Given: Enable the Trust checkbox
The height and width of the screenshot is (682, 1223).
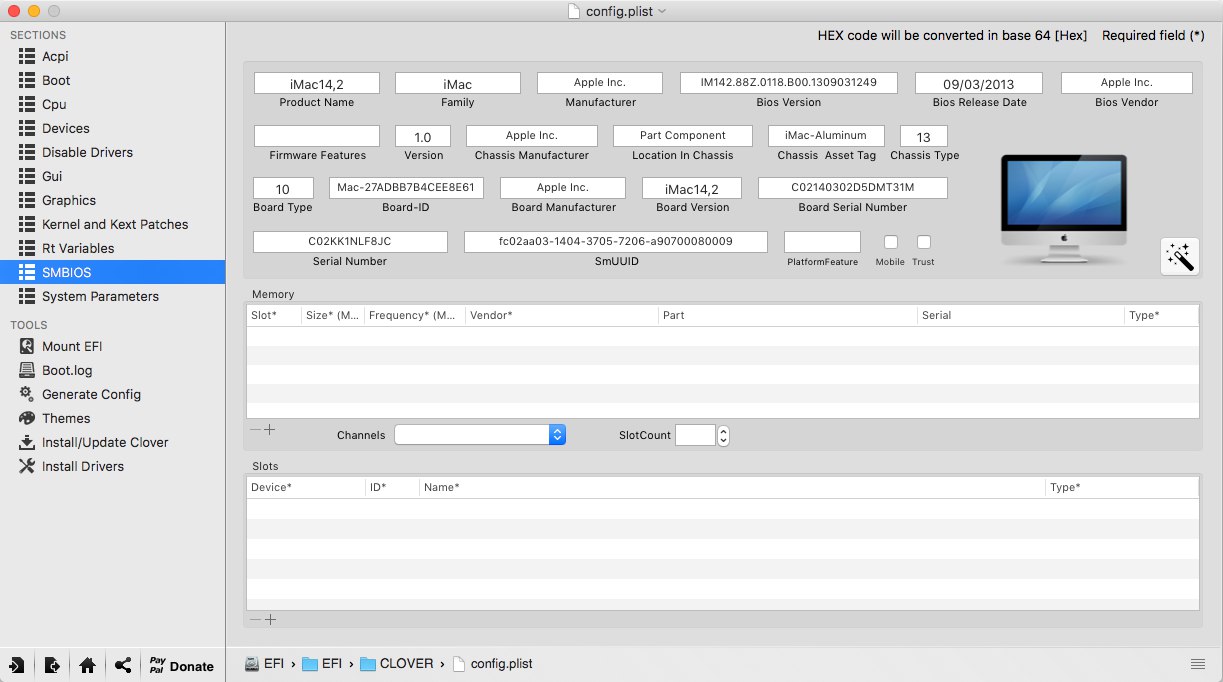Looking at the screenshot, I should (924, 242).
